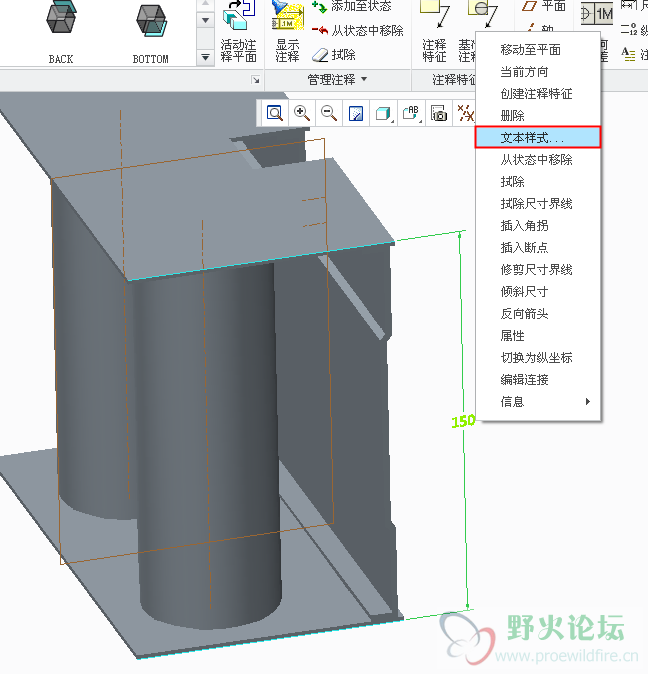Click the 显示注释 show annotations icon
Image resolution: width=648 pixels, height=674 pixels.
[287, 33]
